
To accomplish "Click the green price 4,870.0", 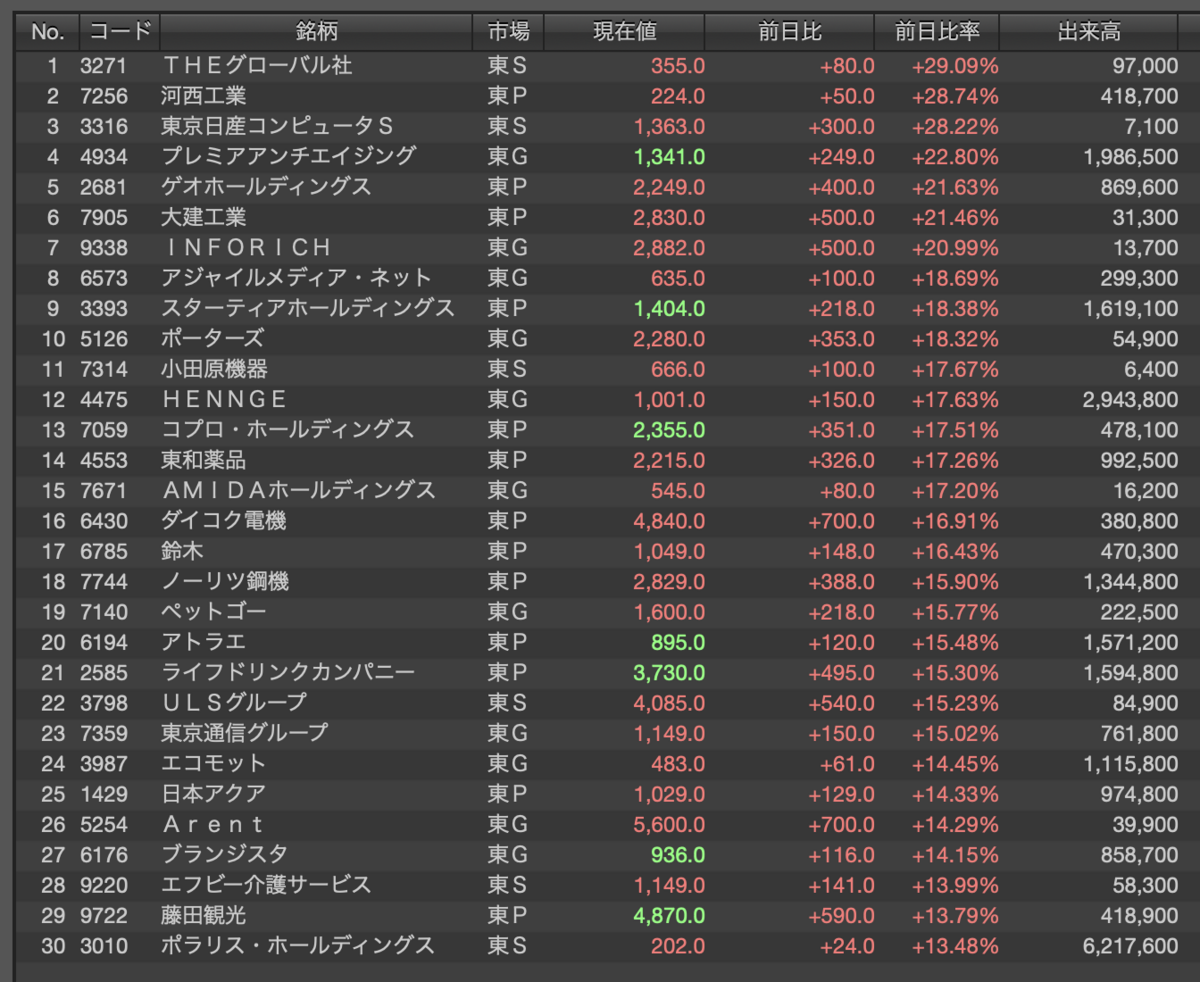I will click(x=669, y=916).
